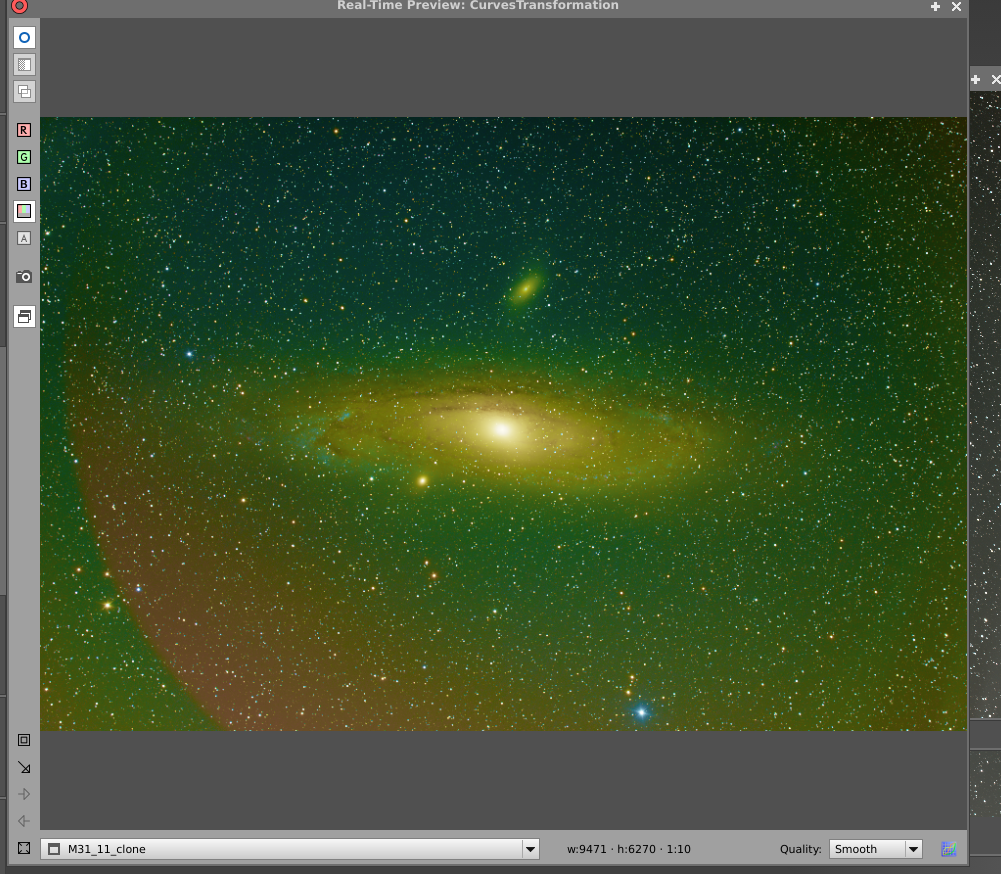Close the right background window
The image size is (1001, 874).
pos(996,80)
